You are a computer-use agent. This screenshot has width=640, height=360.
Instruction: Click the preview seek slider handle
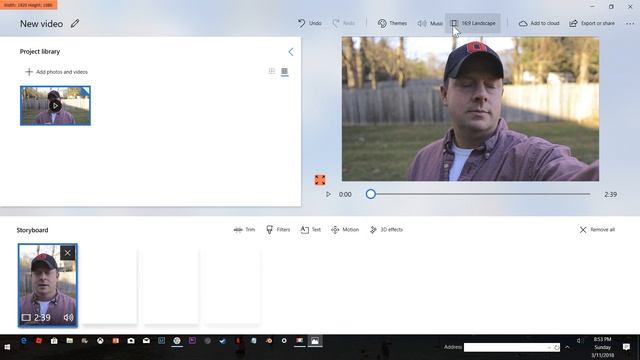click(x=371, y=194)
